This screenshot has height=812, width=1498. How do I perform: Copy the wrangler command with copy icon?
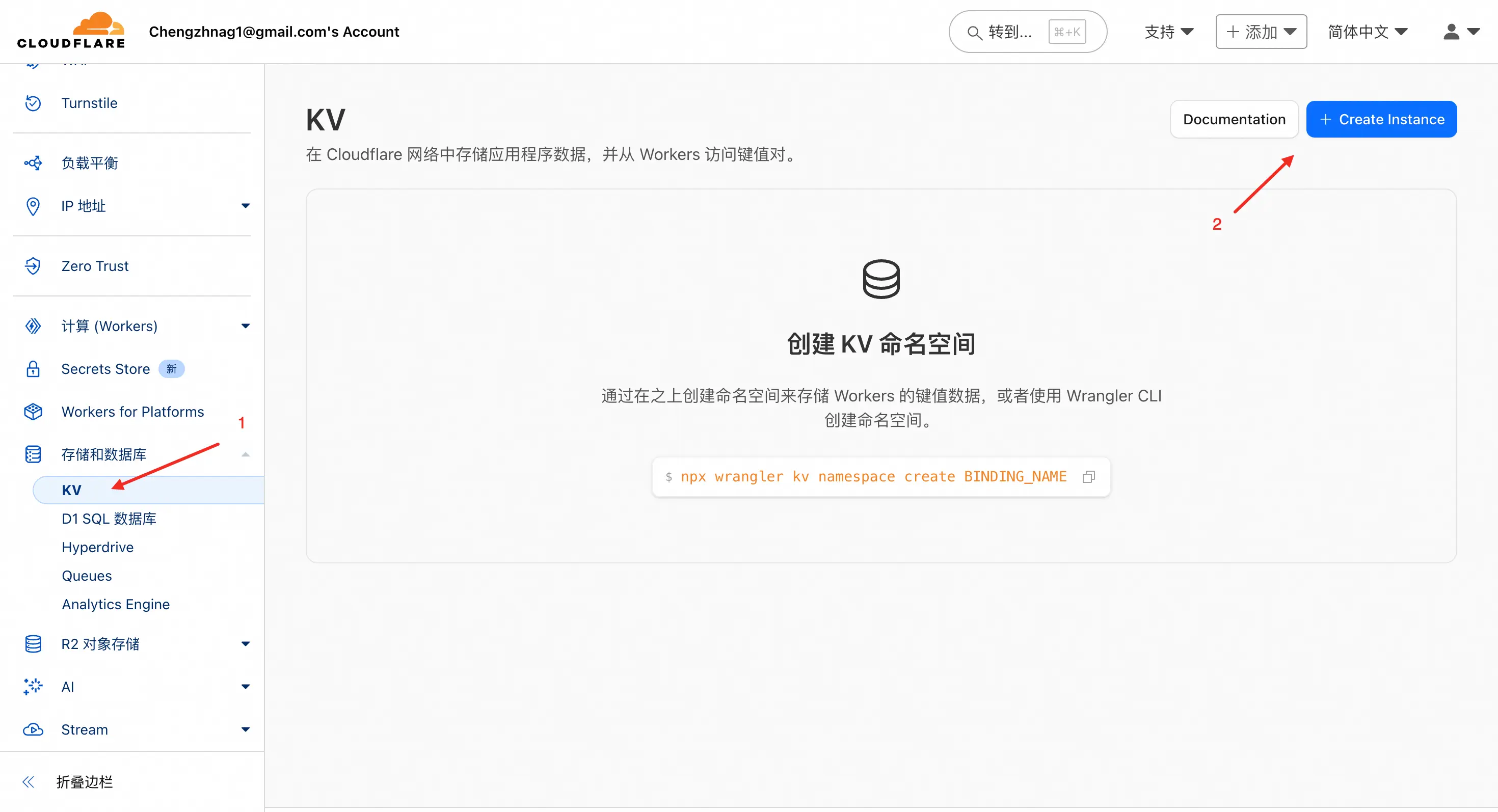pyautogui.click(x=1089, y=477)
